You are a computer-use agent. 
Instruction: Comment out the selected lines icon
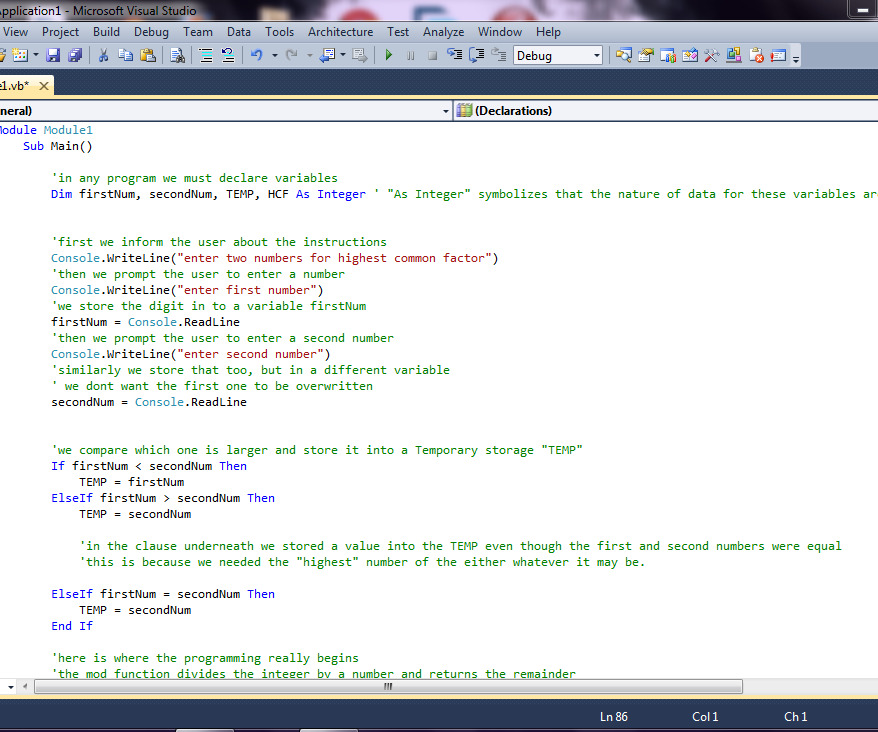206,55
